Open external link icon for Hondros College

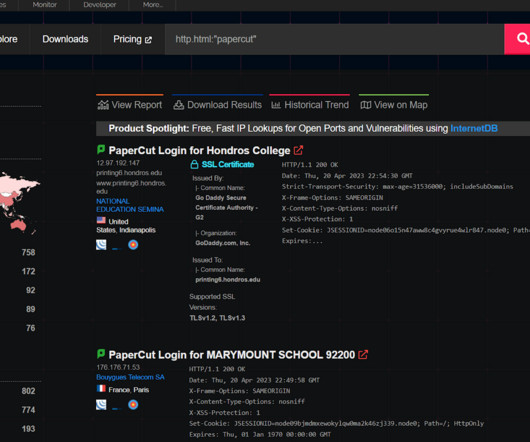pyautogui.click(x=298, y=150)
